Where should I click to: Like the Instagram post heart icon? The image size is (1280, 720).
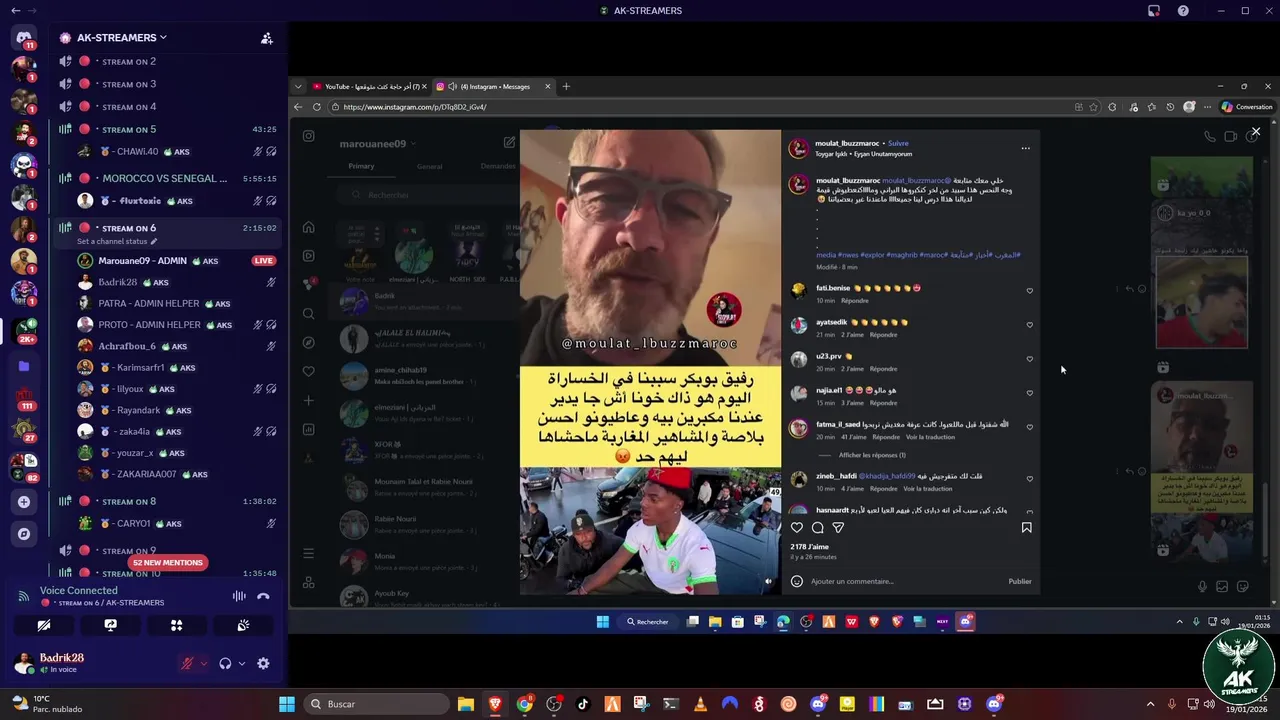click(797, 527)
